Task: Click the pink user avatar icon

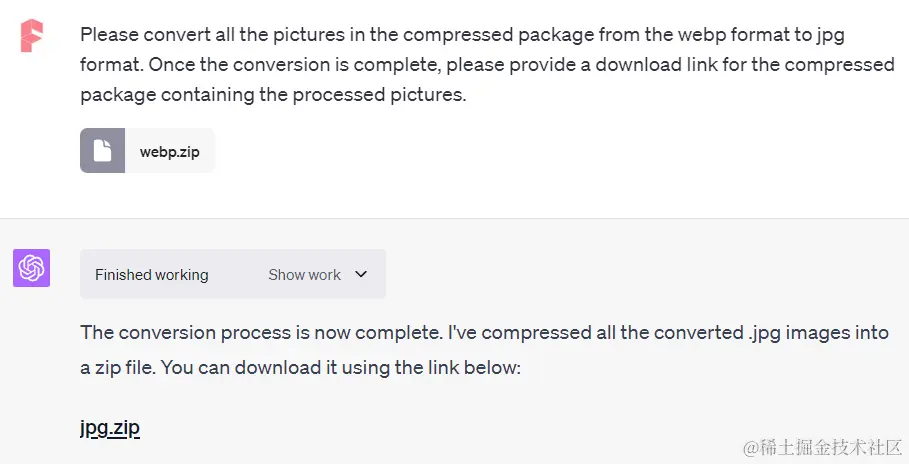Action: [x=31, y=36]
